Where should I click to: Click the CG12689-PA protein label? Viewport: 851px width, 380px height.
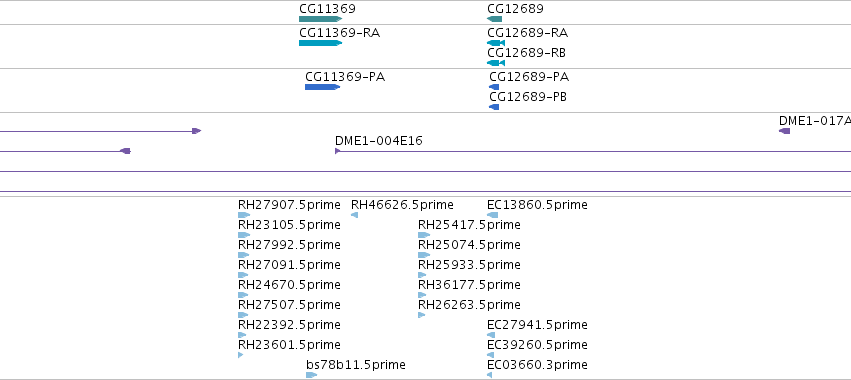coord(529,77)
